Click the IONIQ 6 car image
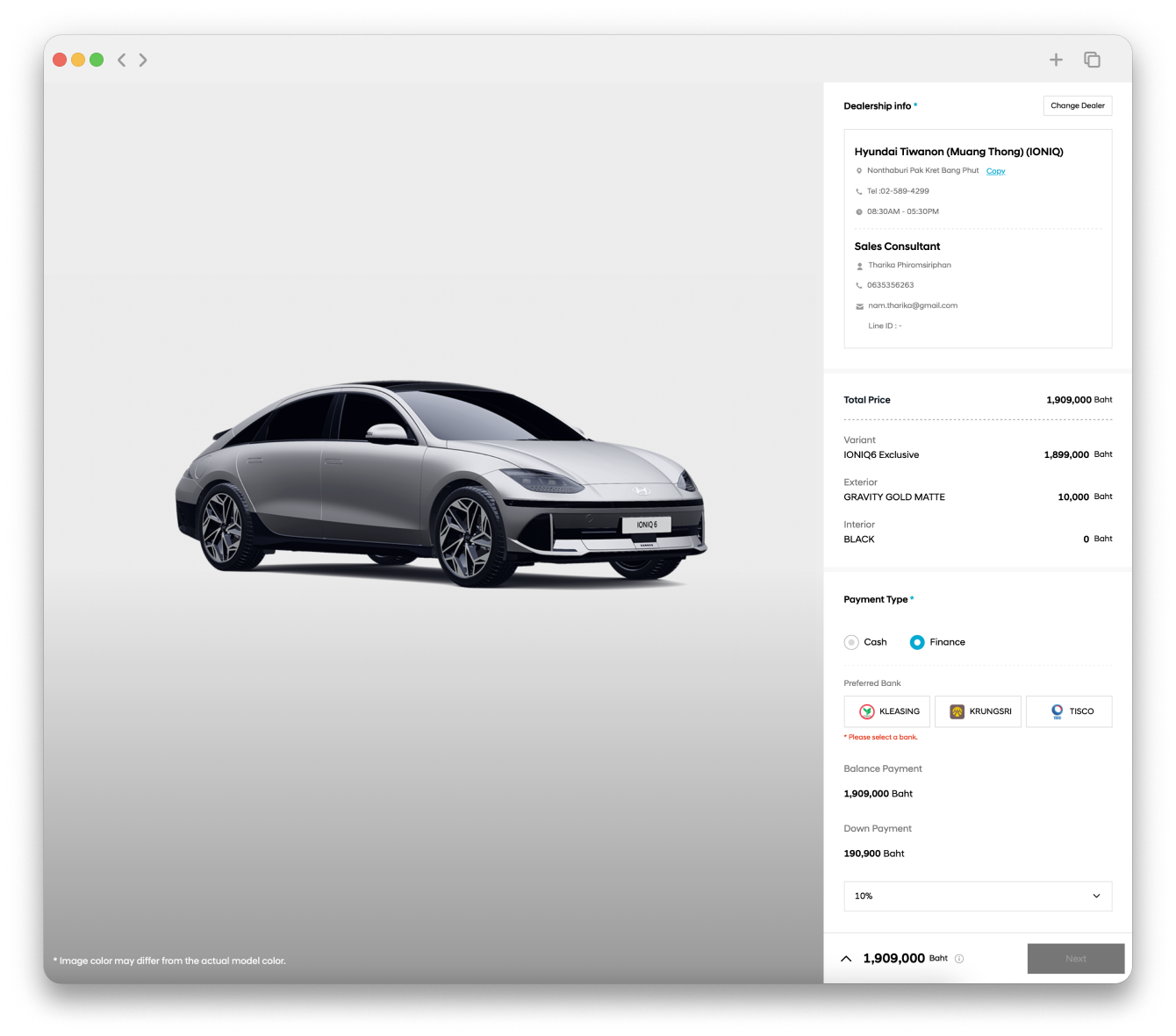The height and width of the screenshot is (1036, 1176). click(441, 483)
